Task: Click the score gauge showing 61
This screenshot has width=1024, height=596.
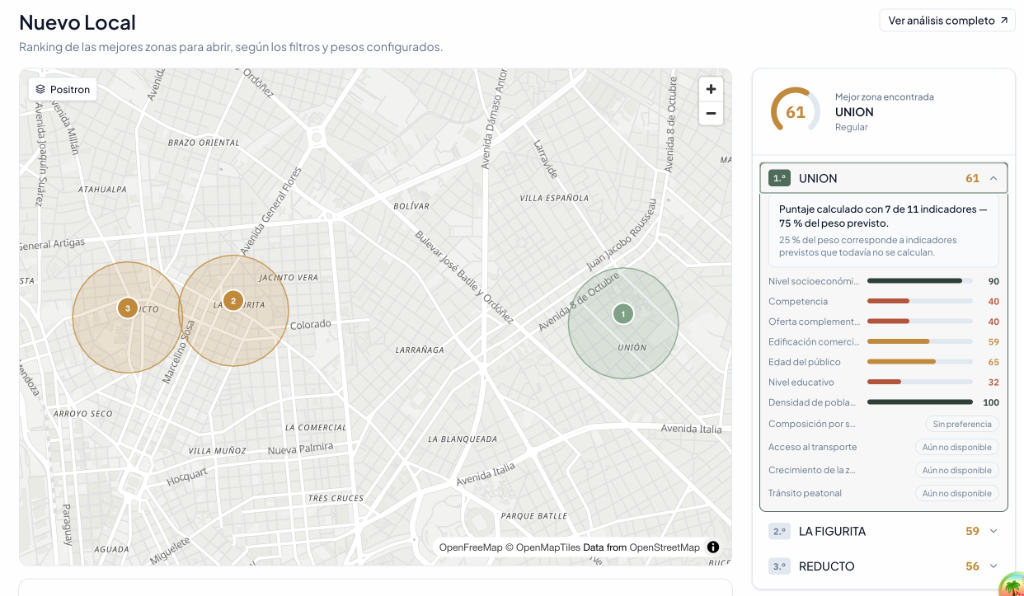Action: pos(795,112)
